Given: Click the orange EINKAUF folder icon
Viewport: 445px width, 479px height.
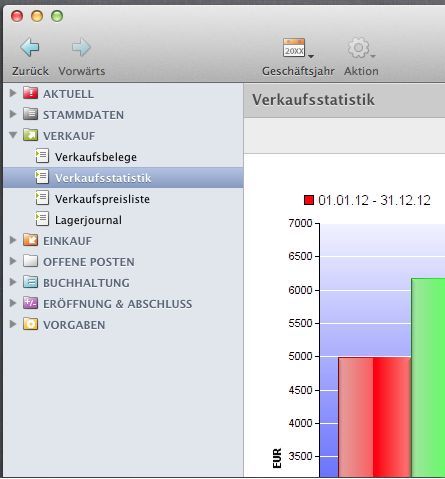Looking at the screenshot, I should pyautogui.click(x=30, y=240).
